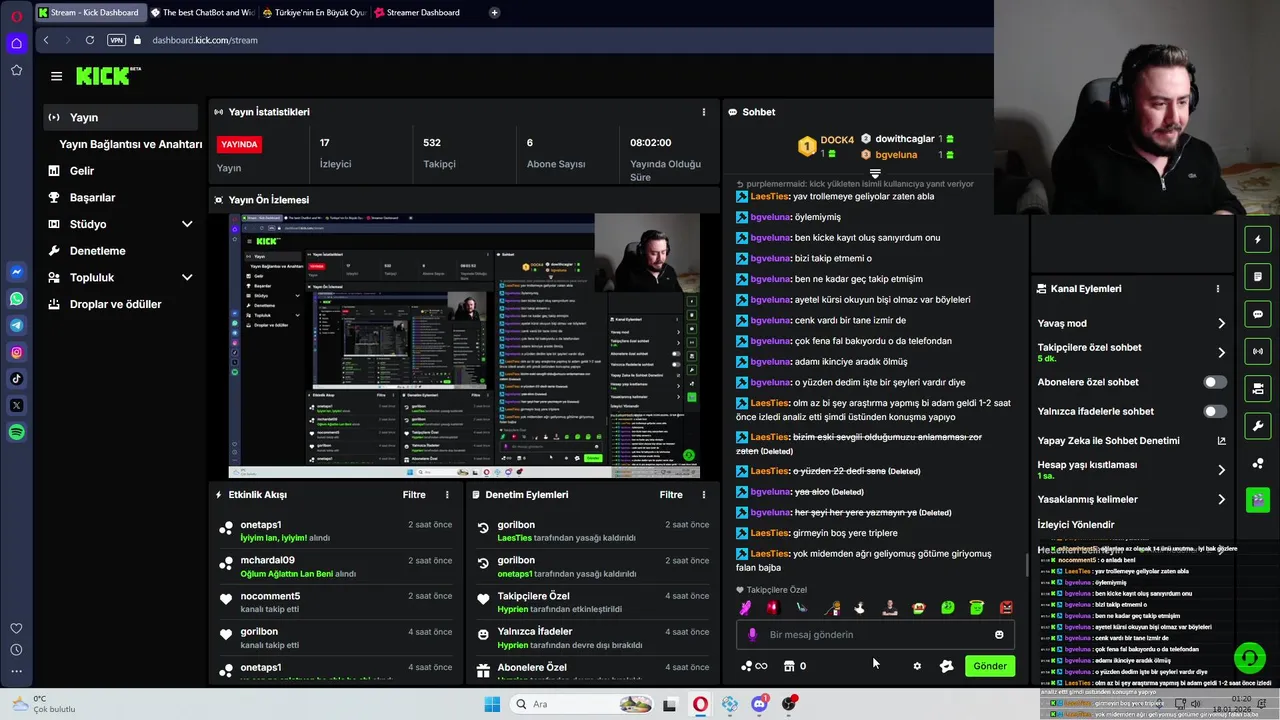Open Filtre in Etkinlik Akışı panel
Viewport: 1280px width, 720px height.
pyautogui.click(x=414, y=495)
